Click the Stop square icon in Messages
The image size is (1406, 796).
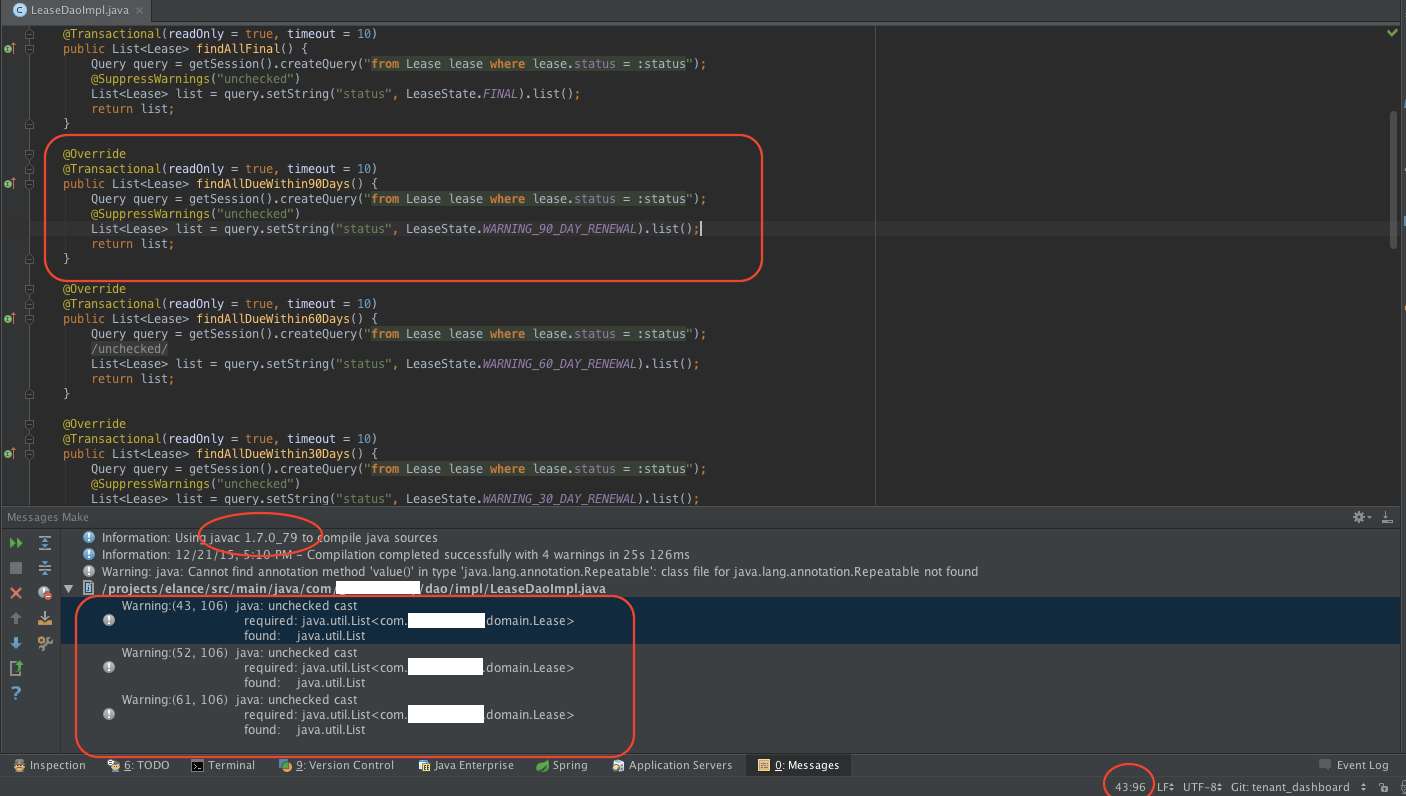tap(16, 568)
